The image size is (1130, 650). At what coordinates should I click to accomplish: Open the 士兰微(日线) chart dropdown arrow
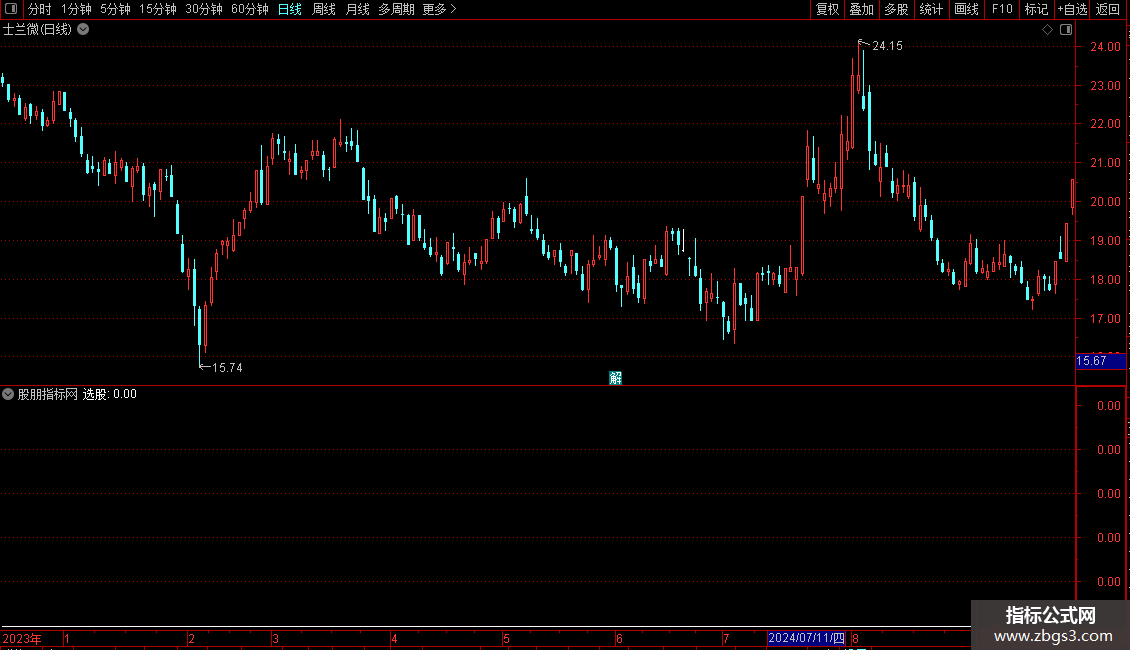(x=83, y=29)
